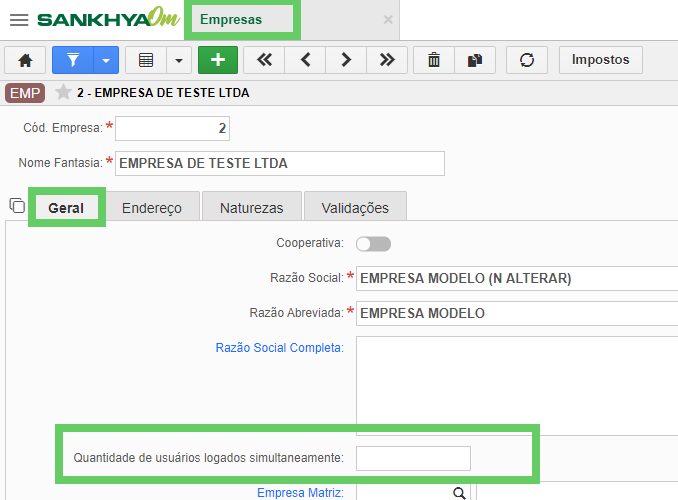The width and height of the screenshot is (678, 500).
Task: Edit the Razão Social field
Action: [517, 278]
